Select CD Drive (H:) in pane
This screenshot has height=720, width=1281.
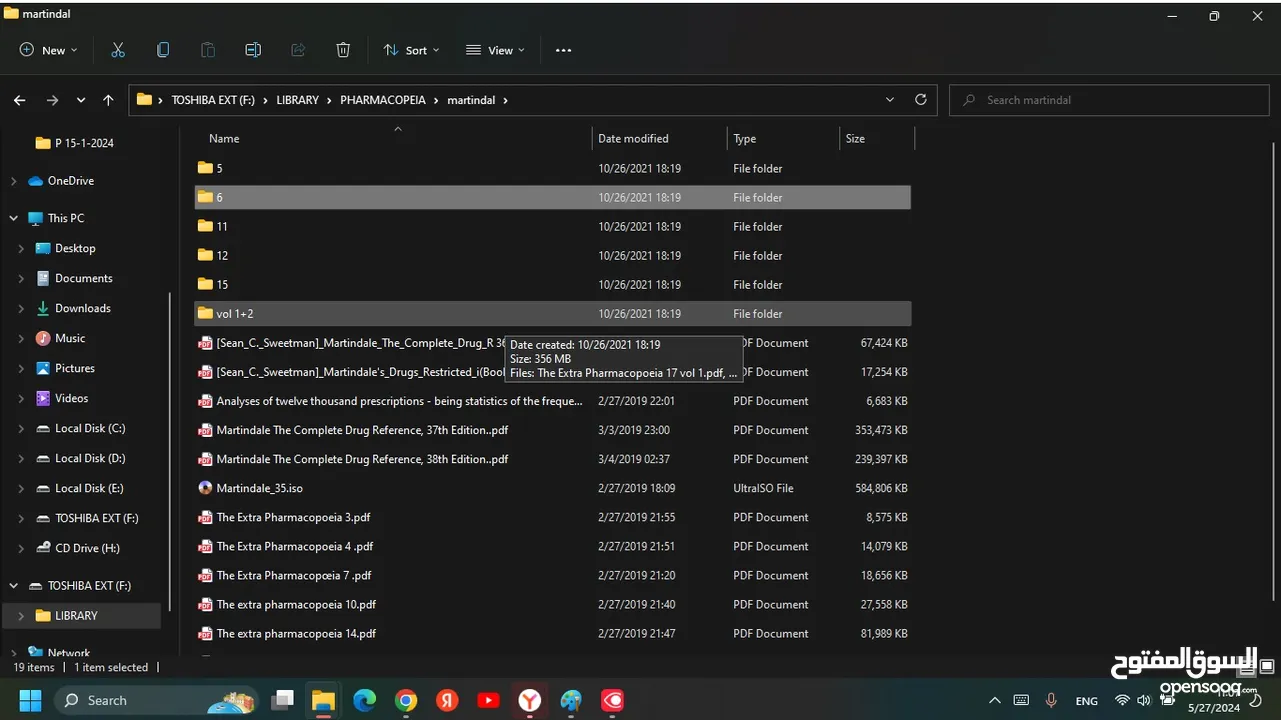coord(87,548)
